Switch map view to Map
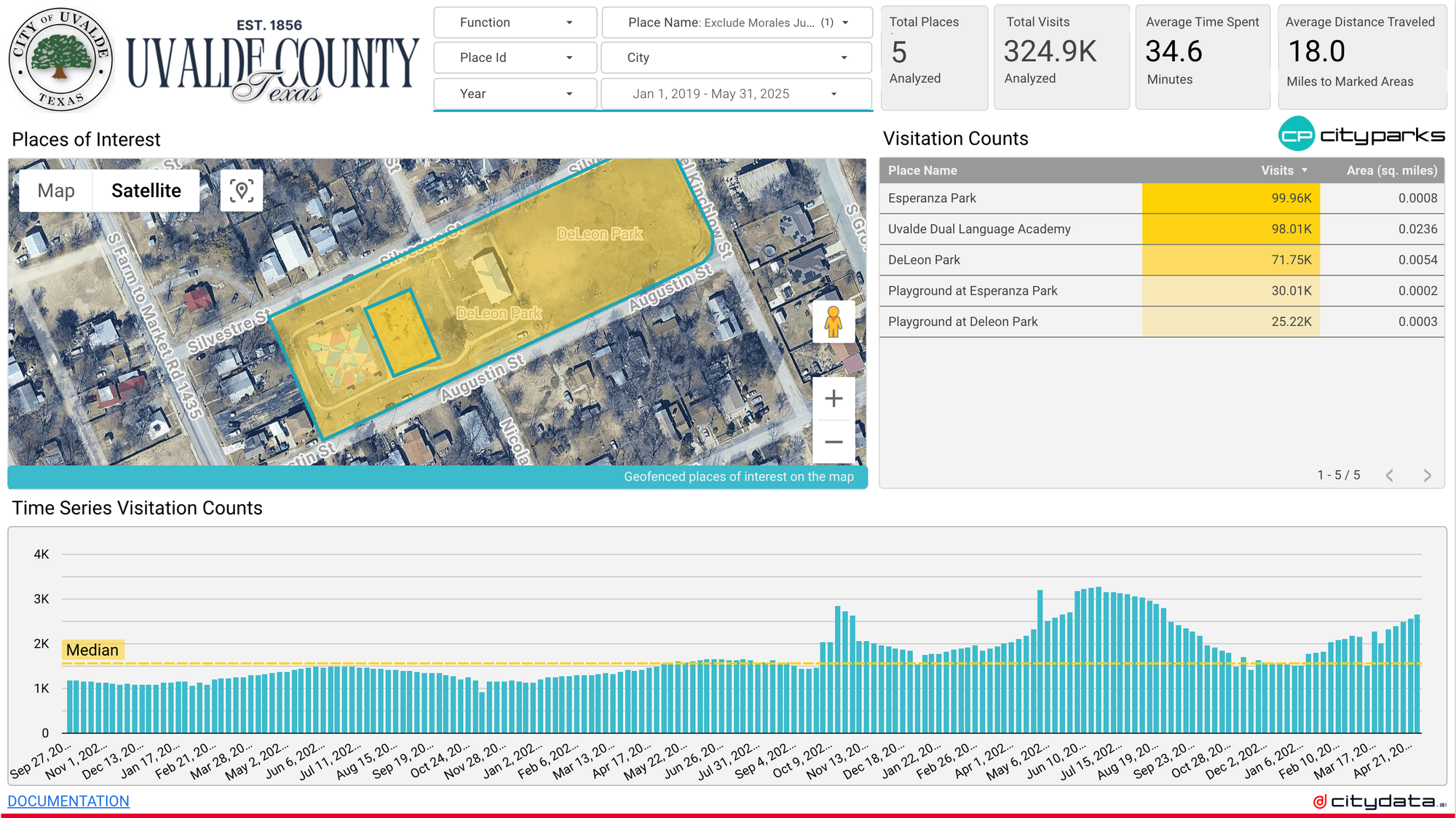 point(56,191)
